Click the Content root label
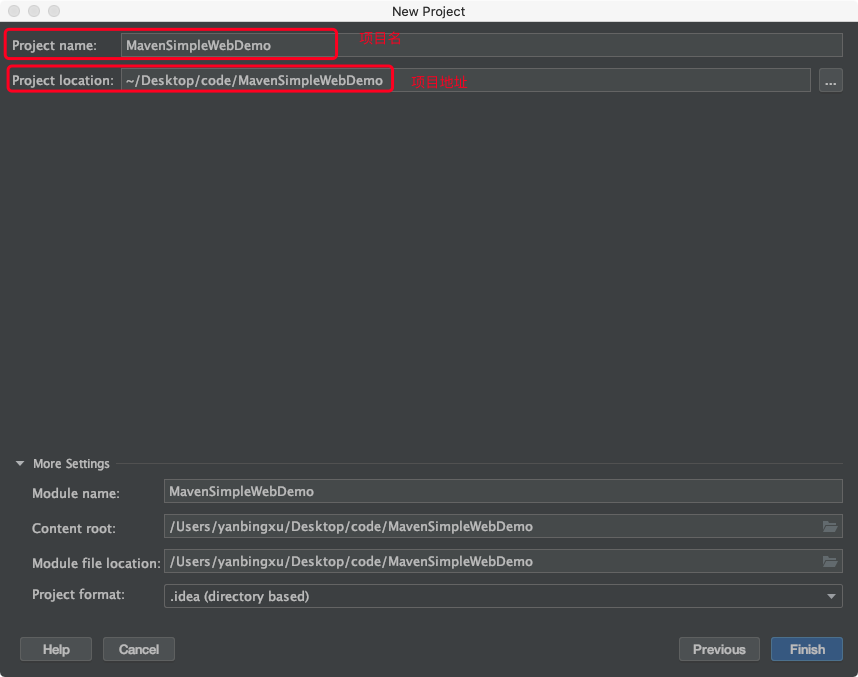 (74, 528)
